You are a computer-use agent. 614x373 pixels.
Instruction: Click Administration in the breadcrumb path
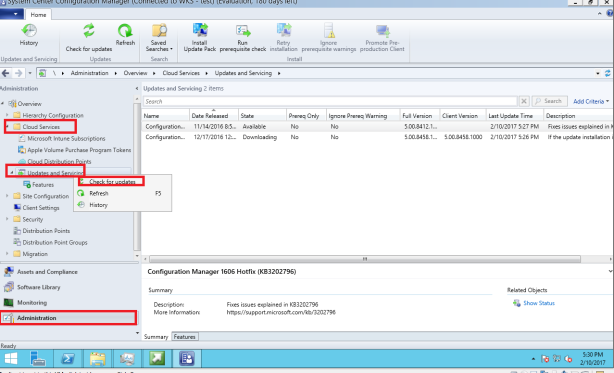89,73
